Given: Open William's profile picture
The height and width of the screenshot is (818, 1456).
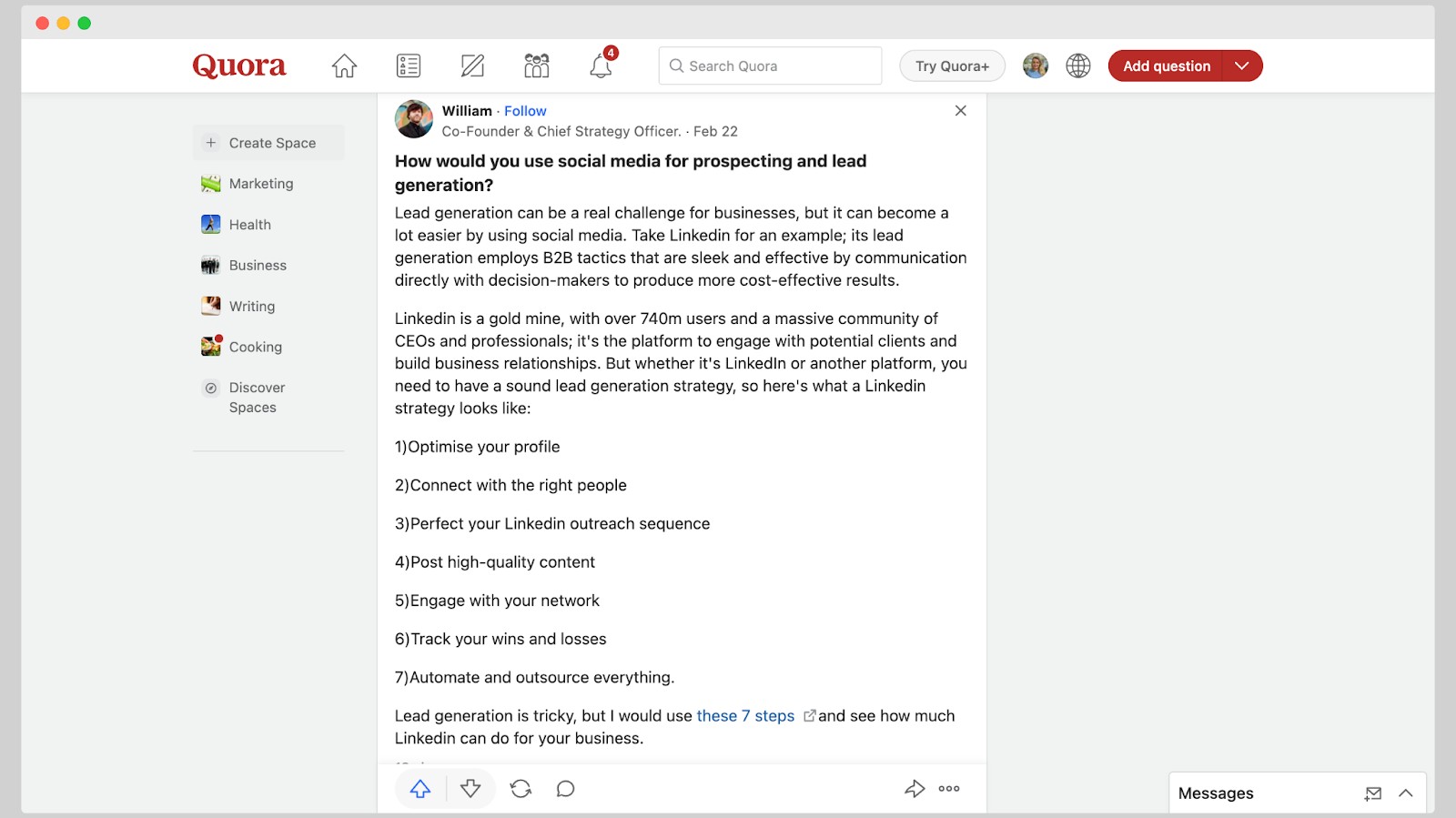Looking at the screenshot, I should [x=414, y=119].
